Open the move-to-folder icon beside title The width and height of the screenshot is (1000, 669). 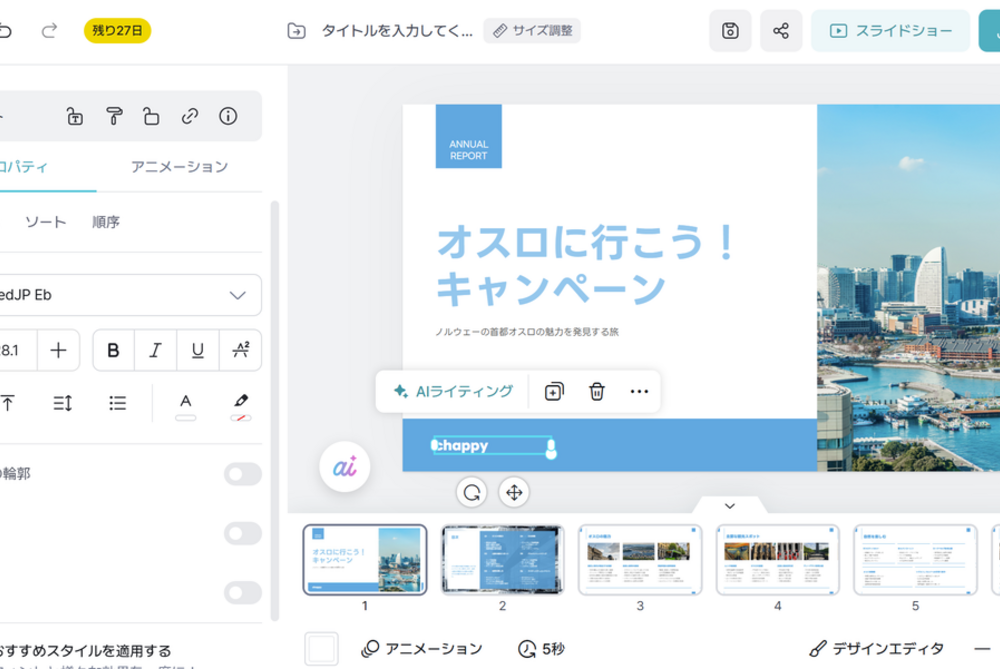pos(297,31)
